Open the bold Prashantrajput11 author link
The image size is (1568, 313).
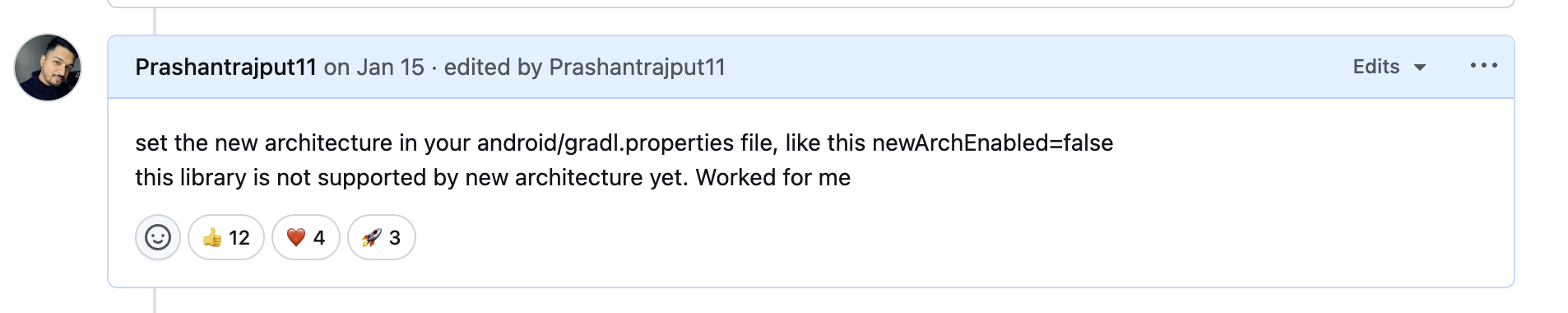tap(225, 68)
